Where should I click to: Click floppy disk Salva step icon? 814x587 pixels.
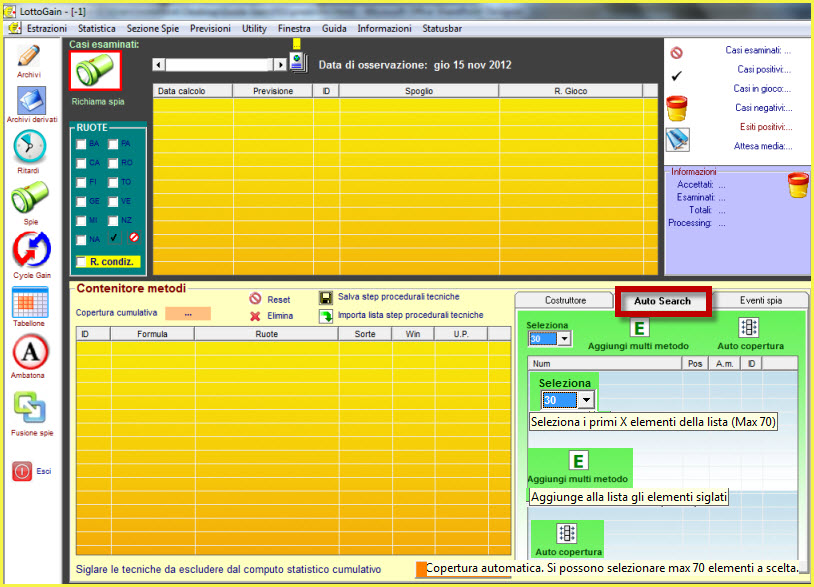pos(325,297)
